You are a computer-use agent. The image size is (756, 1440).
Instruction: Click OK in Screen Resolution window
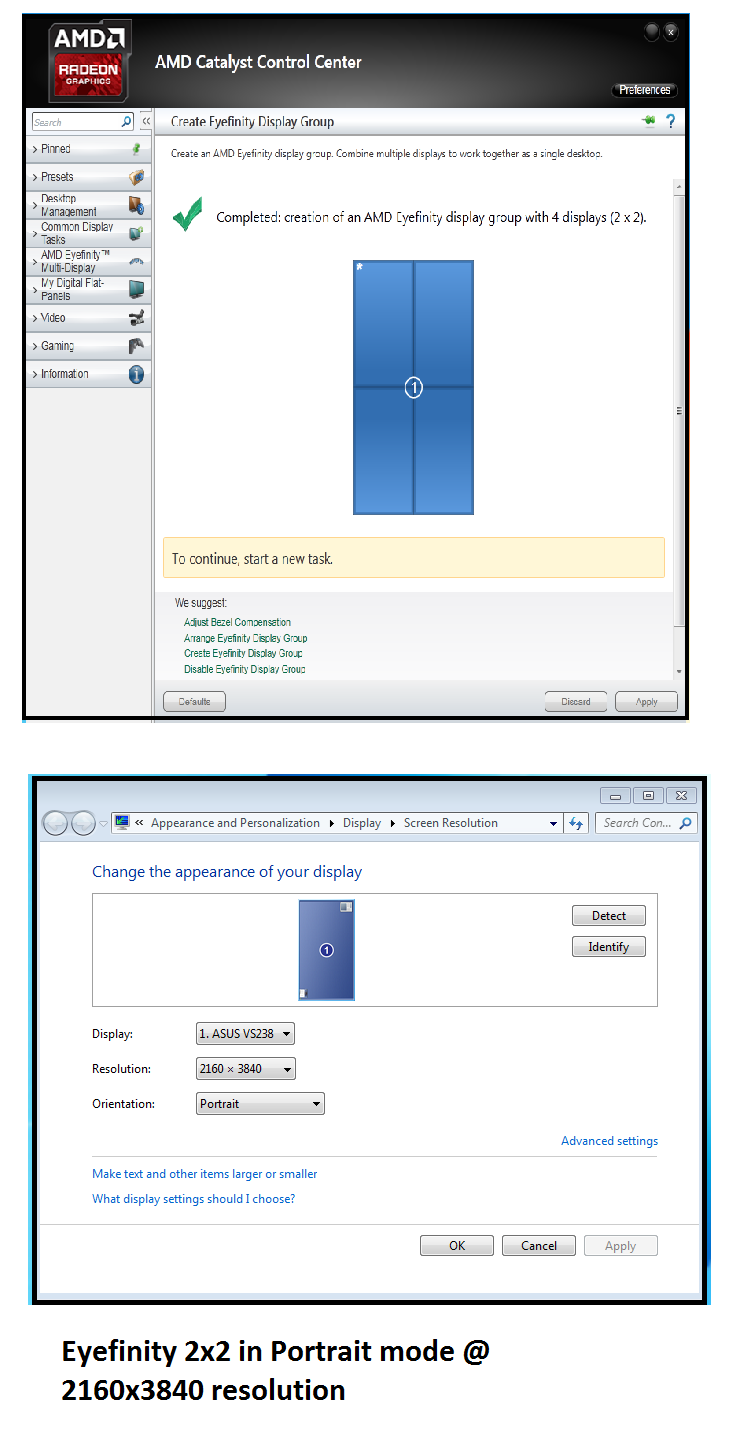click(457, 1246)
